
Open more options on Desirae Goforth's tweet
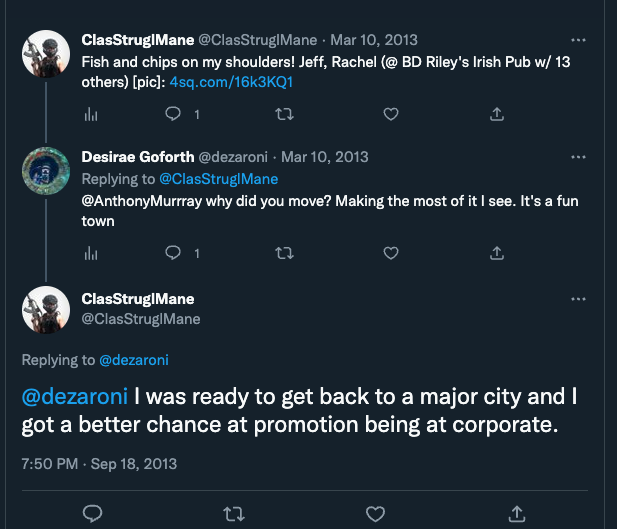point(578,157)
